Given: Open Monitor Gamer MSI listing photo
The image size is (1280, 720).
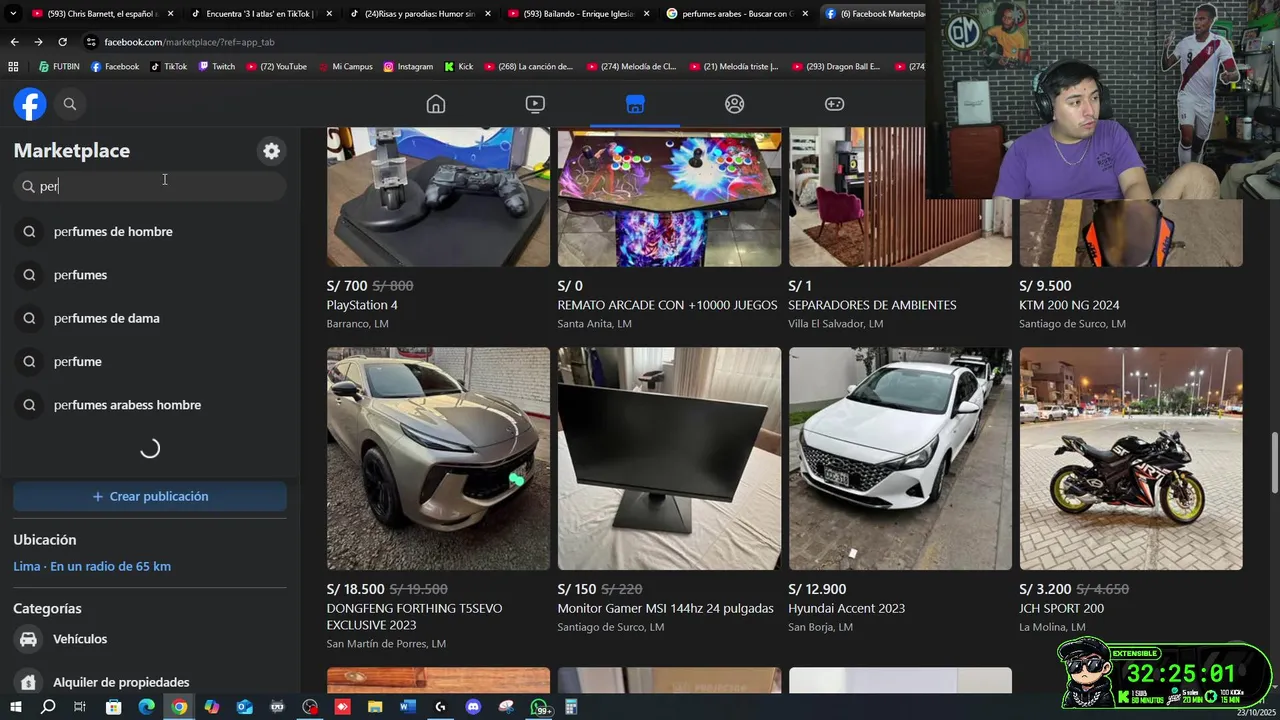Looking at the screenshot, I should click(669, 459).
